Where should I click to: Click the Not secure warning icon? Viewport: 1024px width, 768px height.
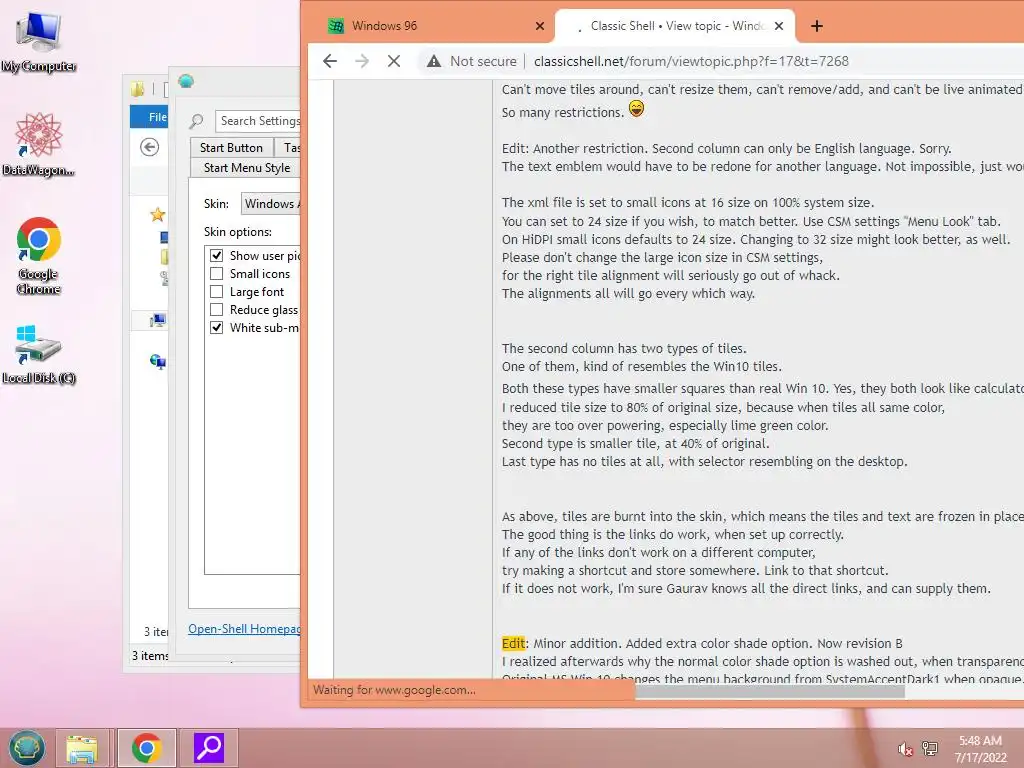click(434, 61)
